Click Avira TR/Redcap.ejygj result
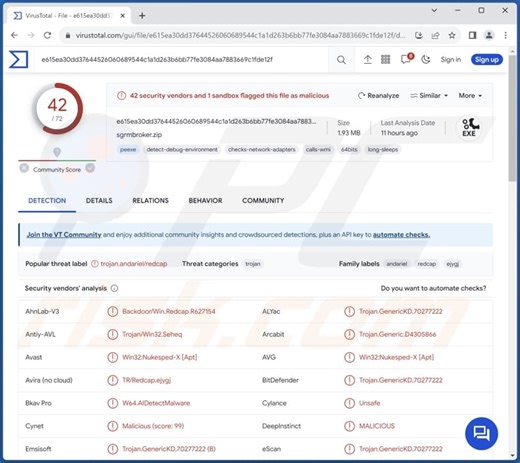 (146, 380)
